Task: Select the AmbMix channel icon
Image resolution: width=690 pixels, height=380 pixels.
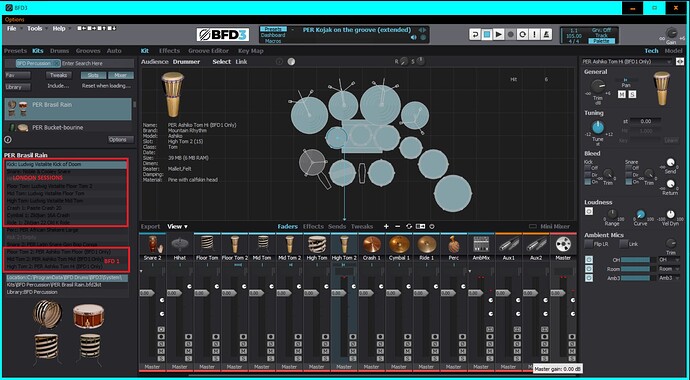Action: pos(481,244)
